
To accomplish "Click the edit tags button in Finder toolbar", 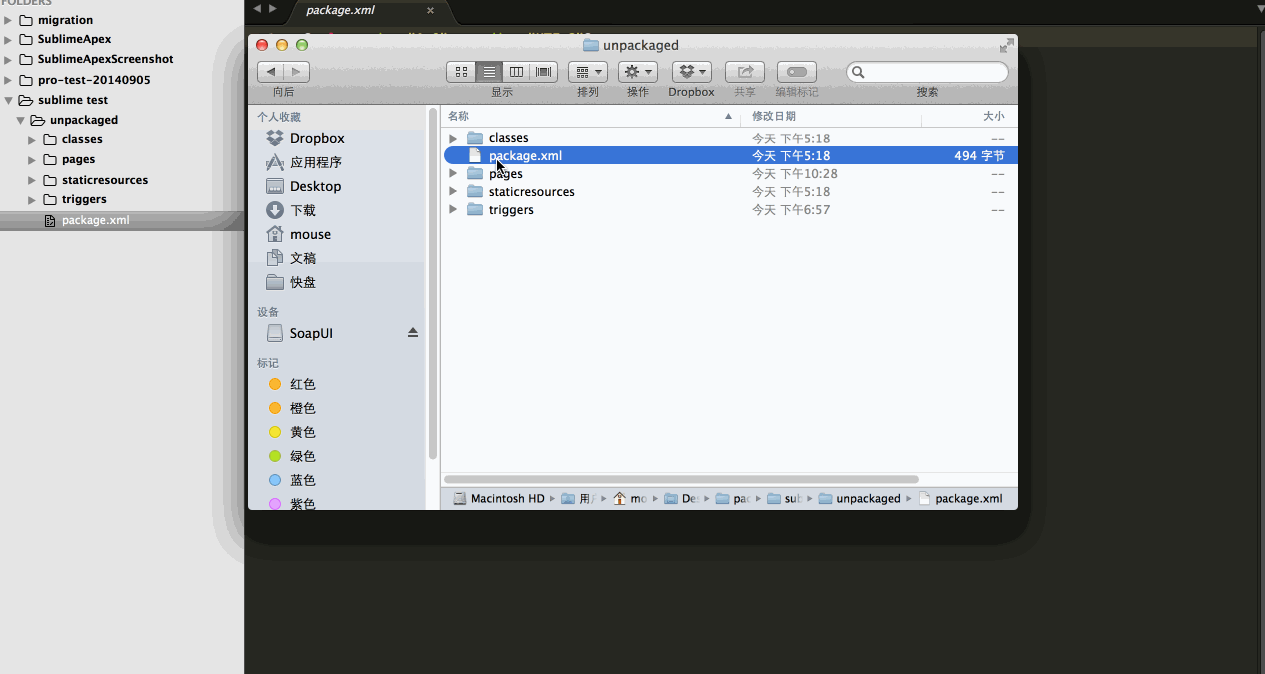I will pyautogui.click(x=797, y=72).
